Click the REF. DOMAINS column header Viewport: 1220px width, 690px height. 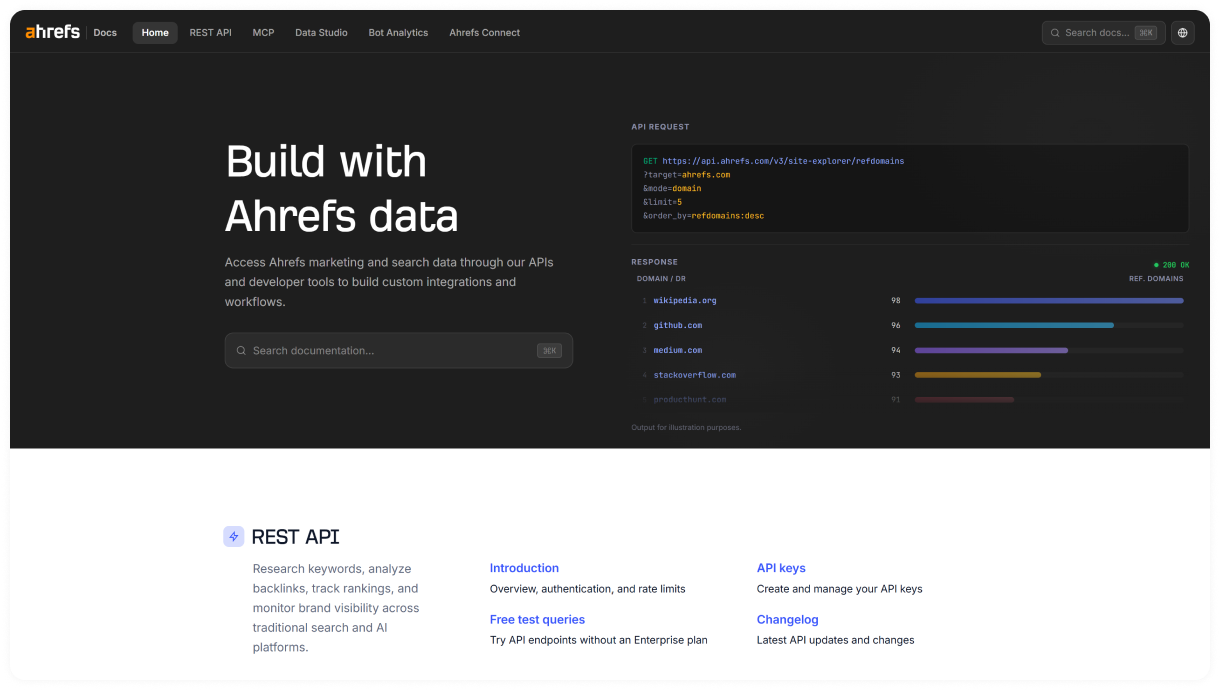(x=1156, y=279)
